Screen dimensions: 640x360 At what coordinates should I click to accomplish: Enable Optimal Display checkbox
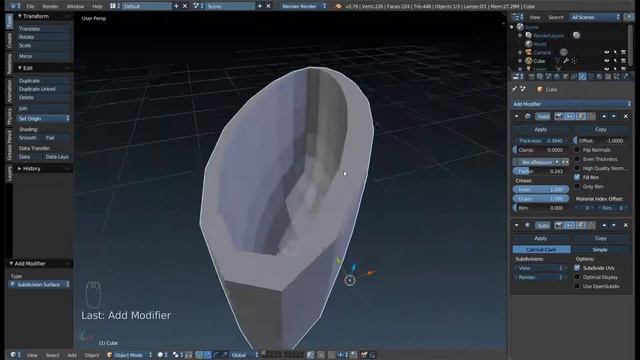click(577, 277)
